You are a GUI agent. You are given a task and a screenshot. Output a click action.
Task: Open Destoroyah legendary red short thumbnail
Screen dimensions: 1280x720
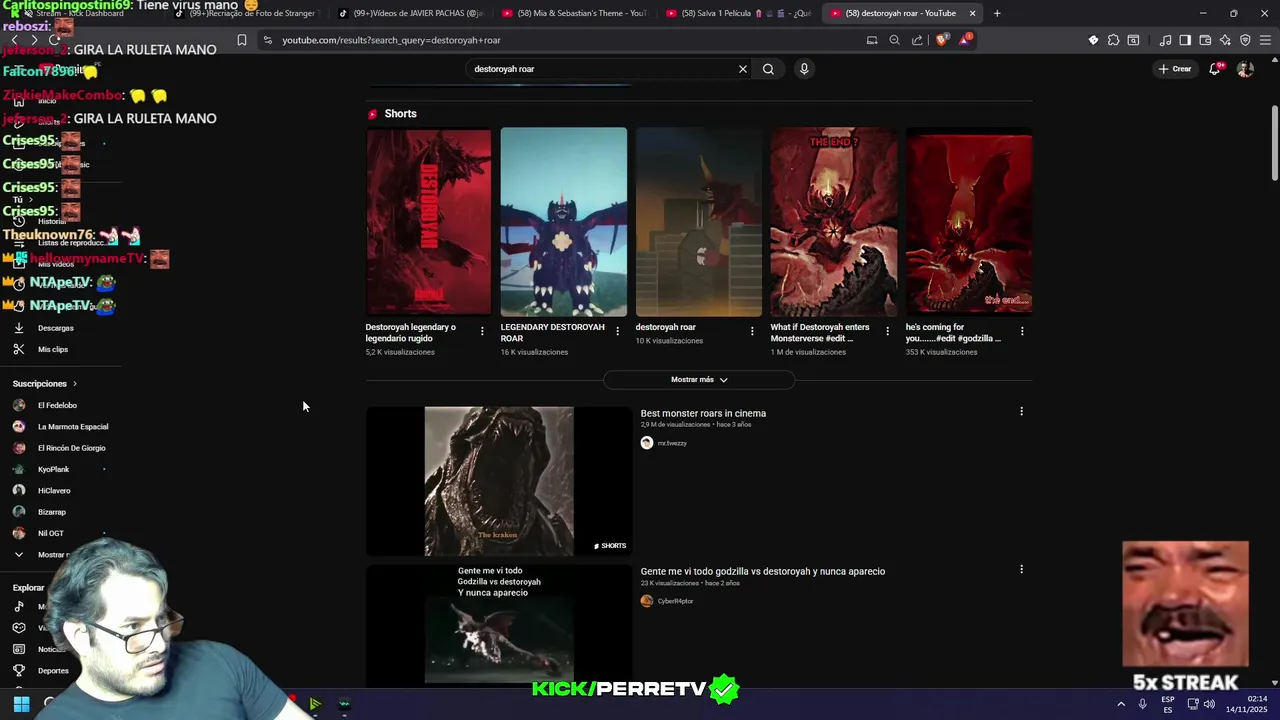(429, 222)
